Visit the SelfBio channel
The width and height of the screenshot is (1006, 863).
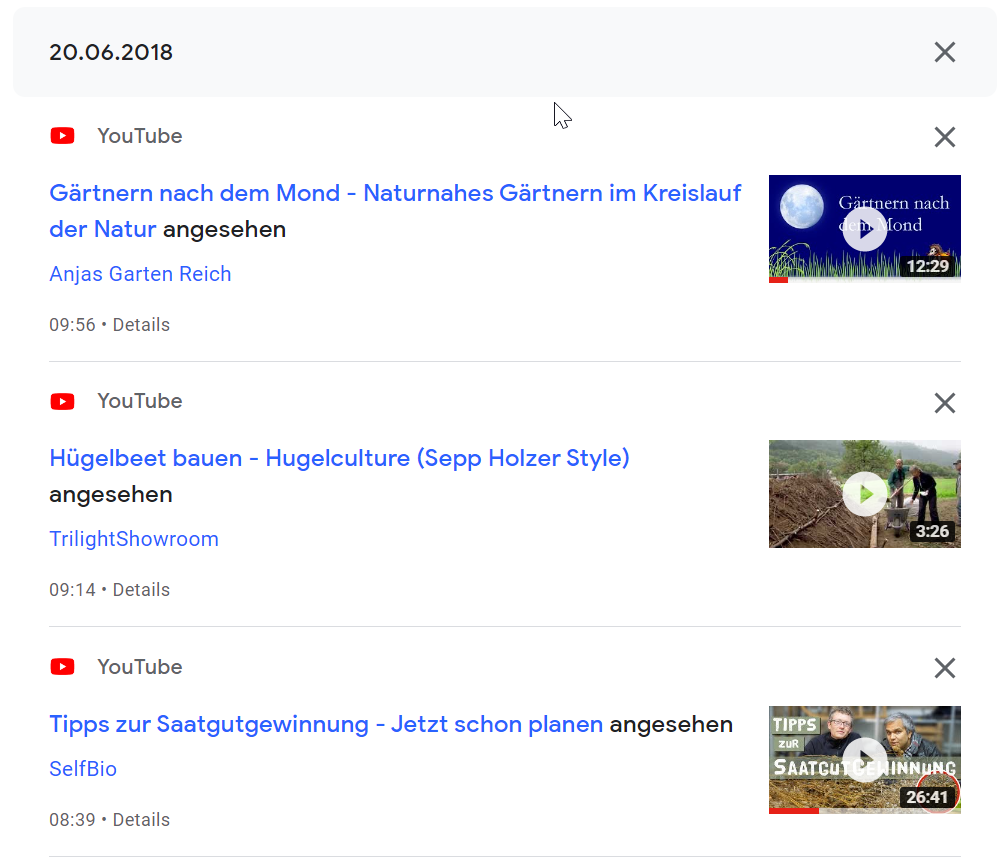tap(83, 769)
